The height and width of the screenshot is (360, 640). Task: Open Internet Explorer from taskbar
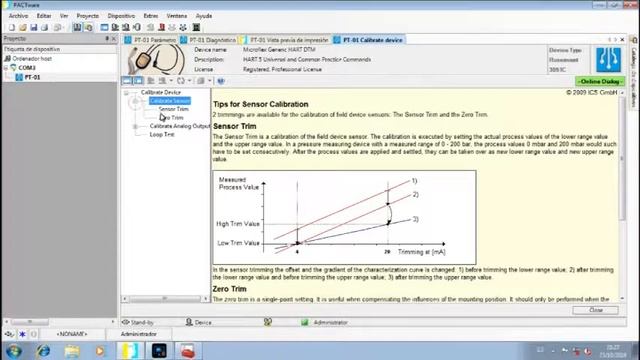coord(42,351)
